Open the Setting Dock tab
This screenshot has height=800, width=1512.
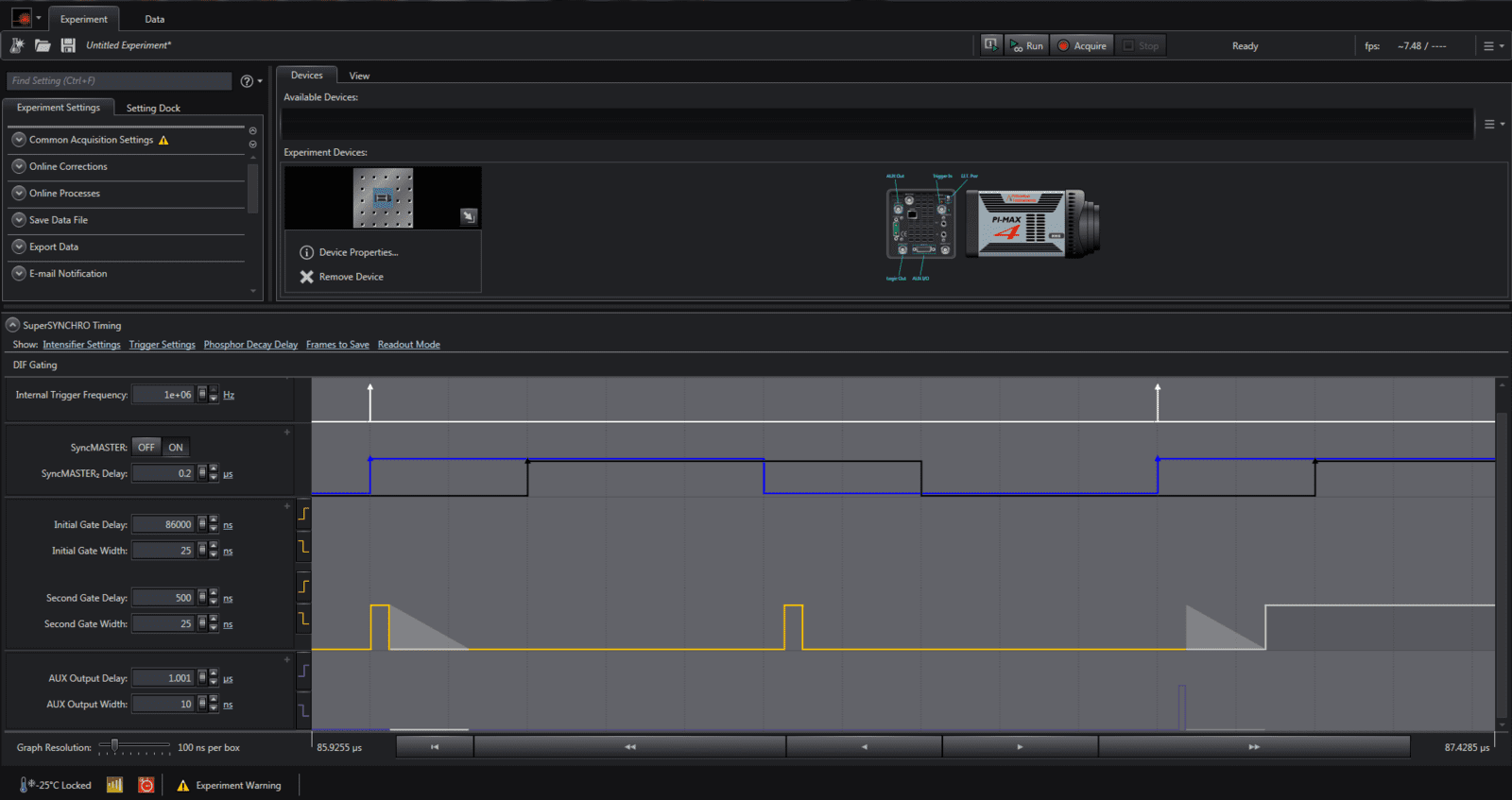pyautogui.click(x=153, y=109)
